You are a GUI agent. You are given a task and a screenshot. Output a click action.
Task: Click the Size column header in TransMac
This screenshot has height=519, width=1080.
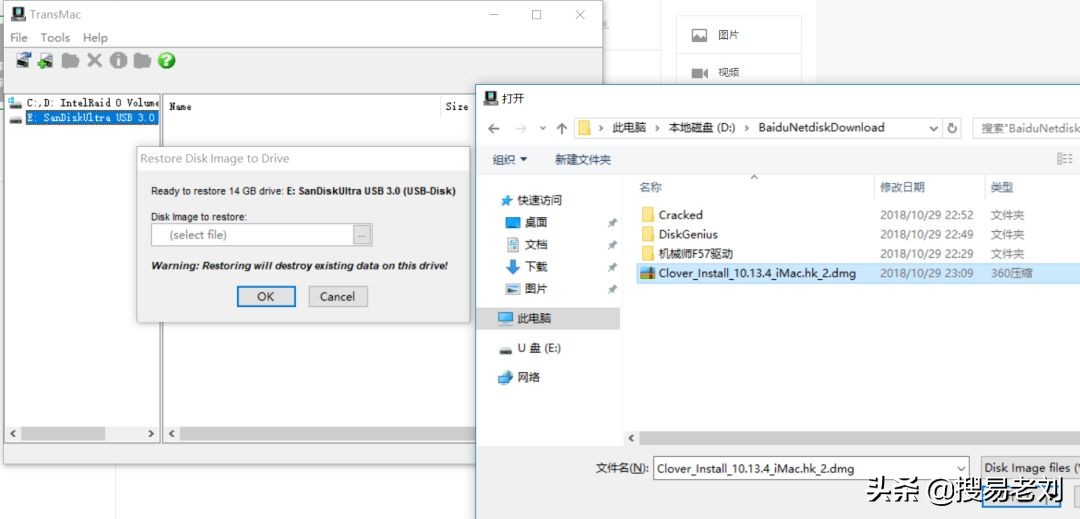click(457, 107)
